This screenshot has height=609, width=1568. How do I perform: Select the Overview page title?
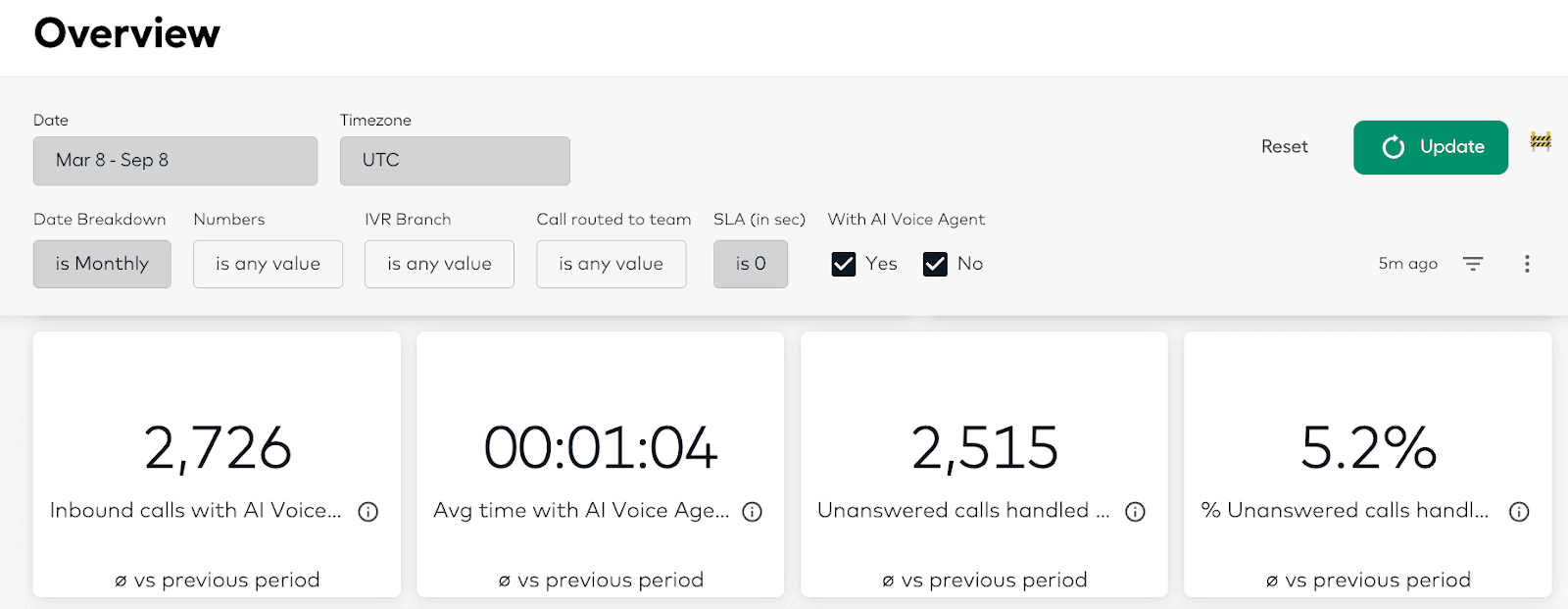pos(127,34)
